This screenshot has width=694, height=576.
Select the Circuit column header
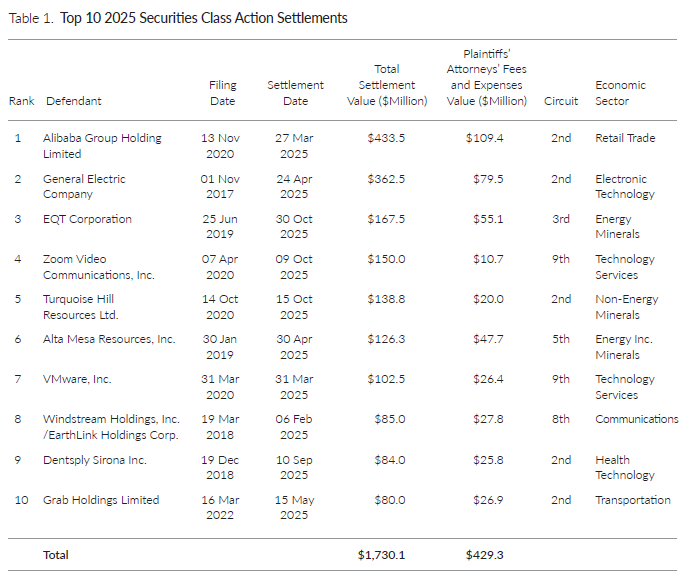coord(560,101)
